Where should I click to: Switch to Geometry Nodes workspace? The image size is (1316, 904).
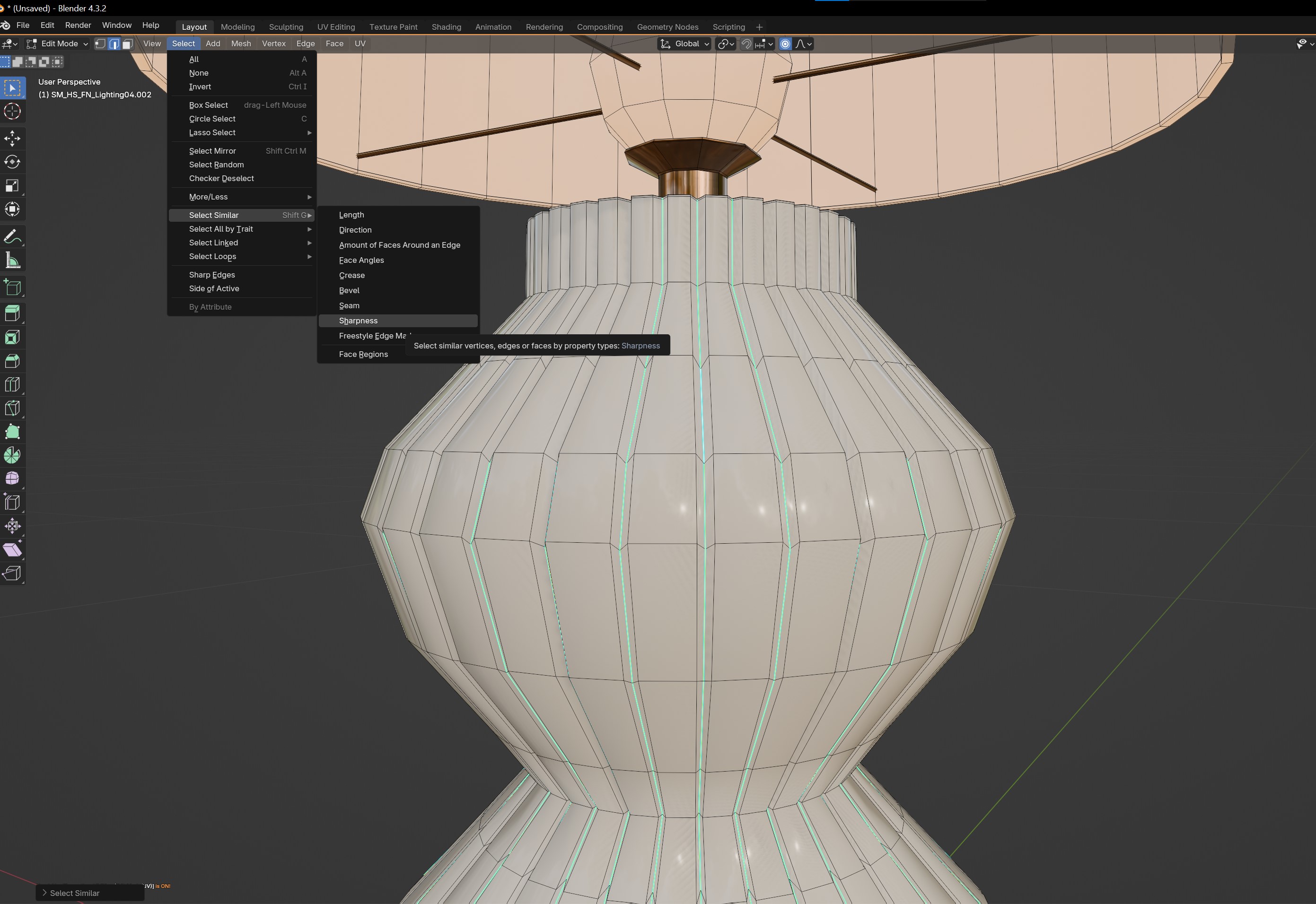click(667, 26)
